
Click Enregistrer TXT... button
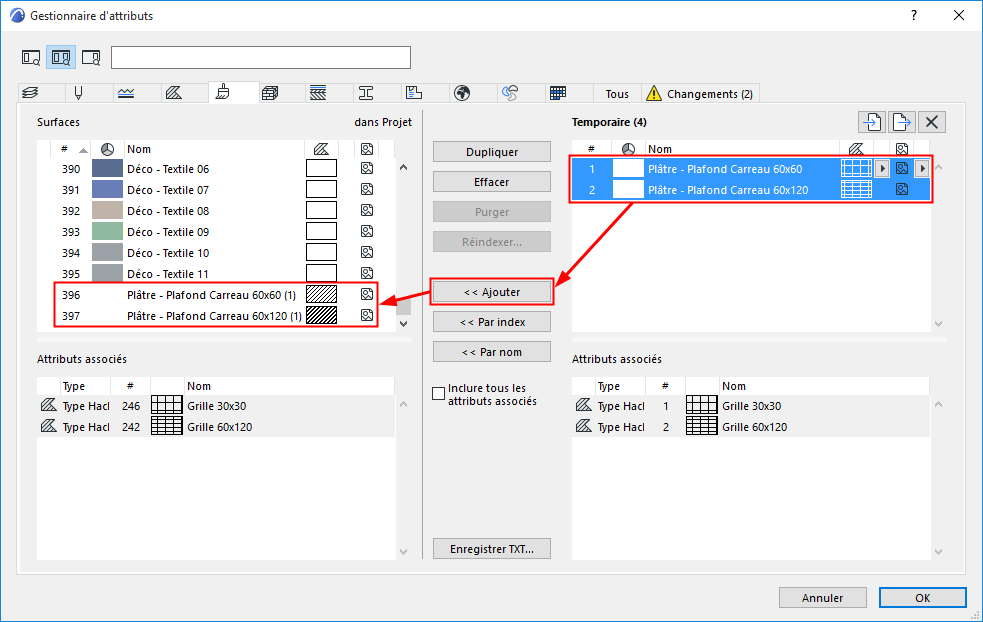coord(492,549)
